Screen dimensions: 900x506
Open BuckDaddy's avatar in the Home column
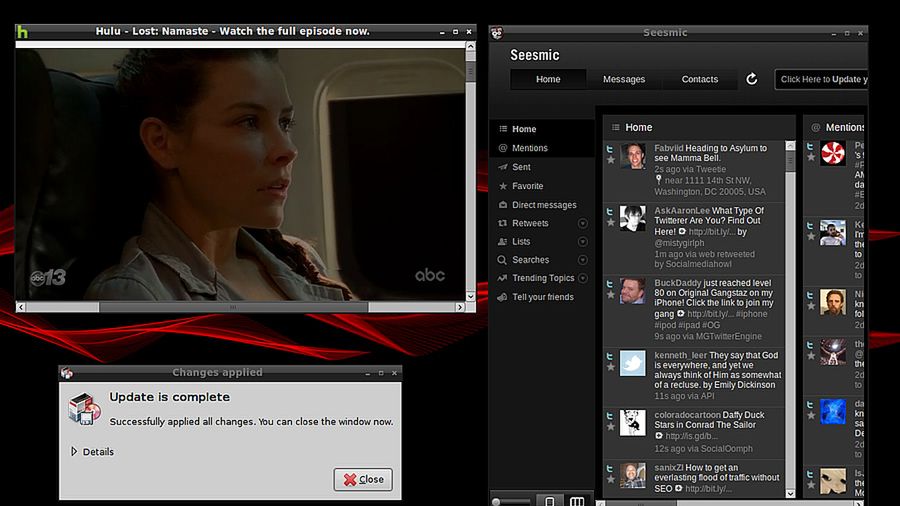pos(633,291)
